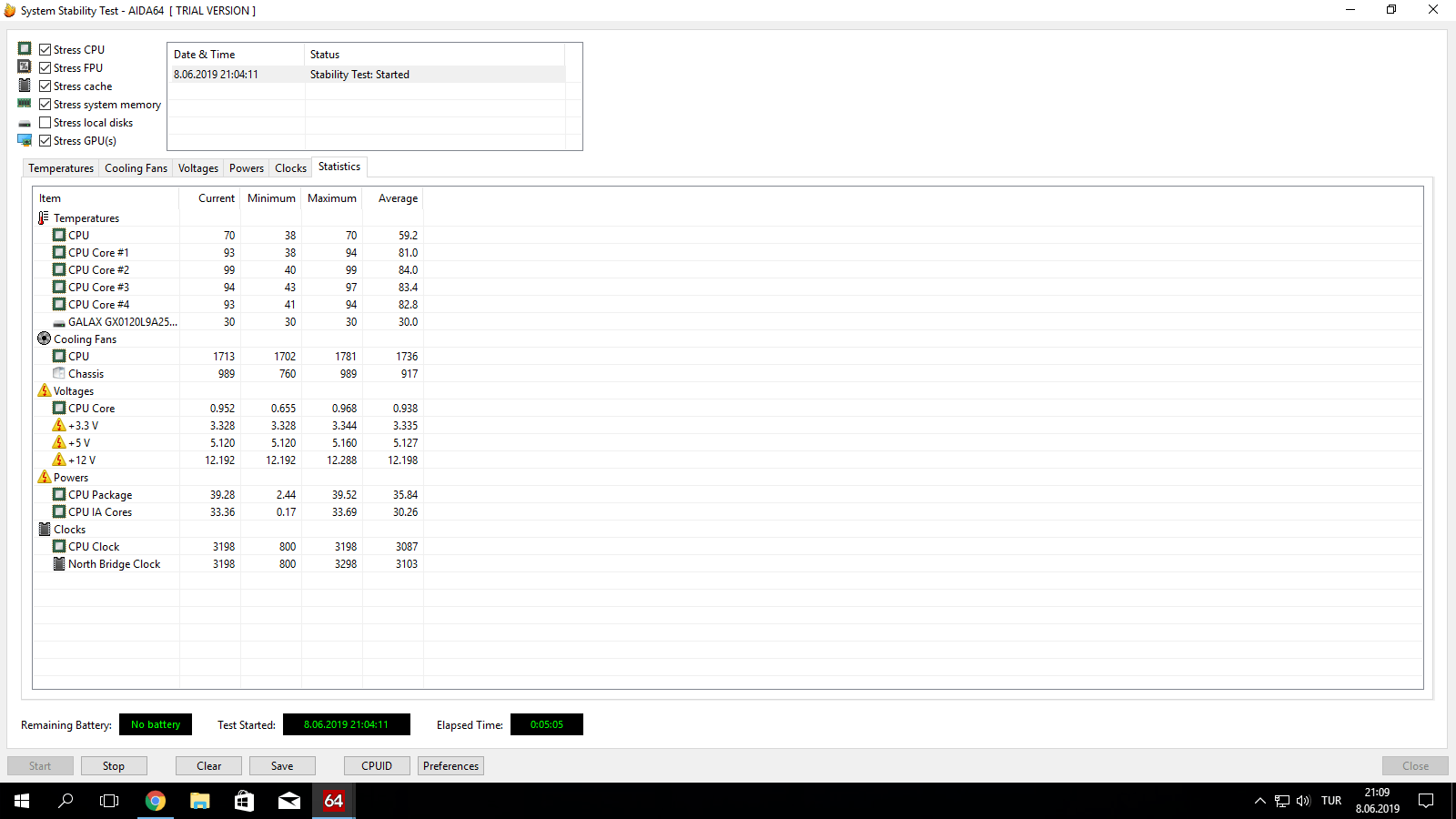The height and width of the screenshot is (819, 1456).
Task: Click the Stress local disks drive icon
Action: click(x=25, y=123)
